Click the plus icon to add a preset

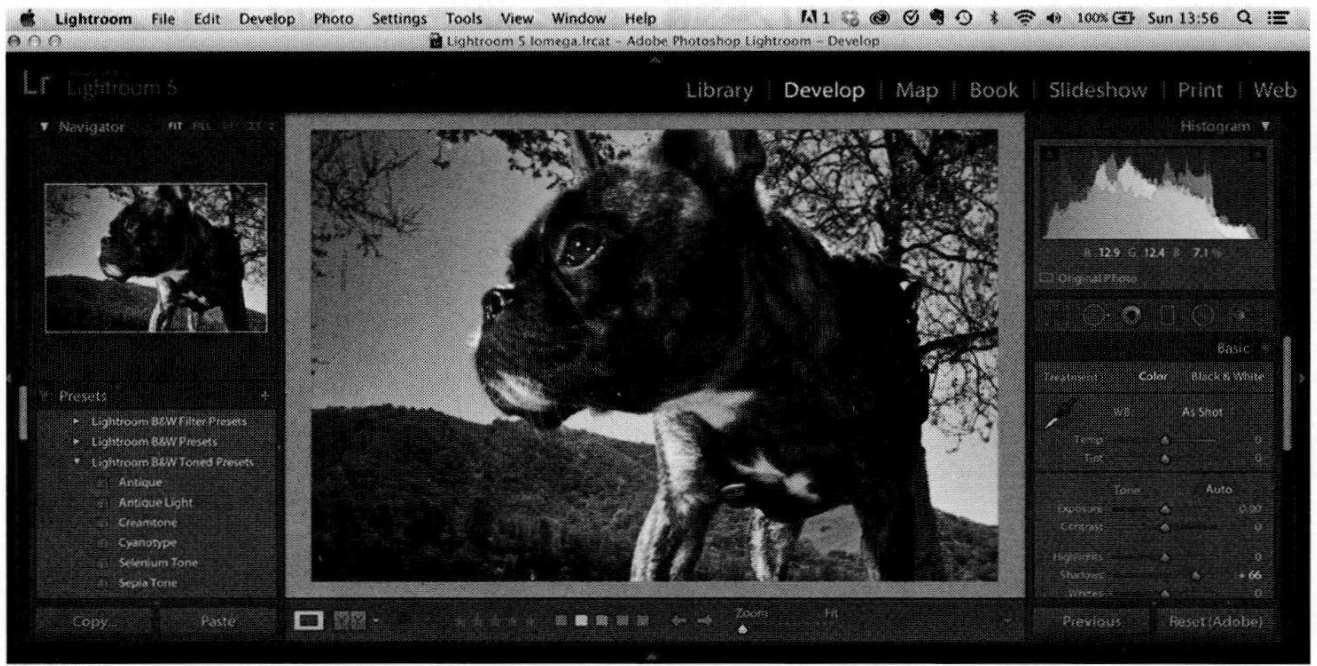(264, 395)
